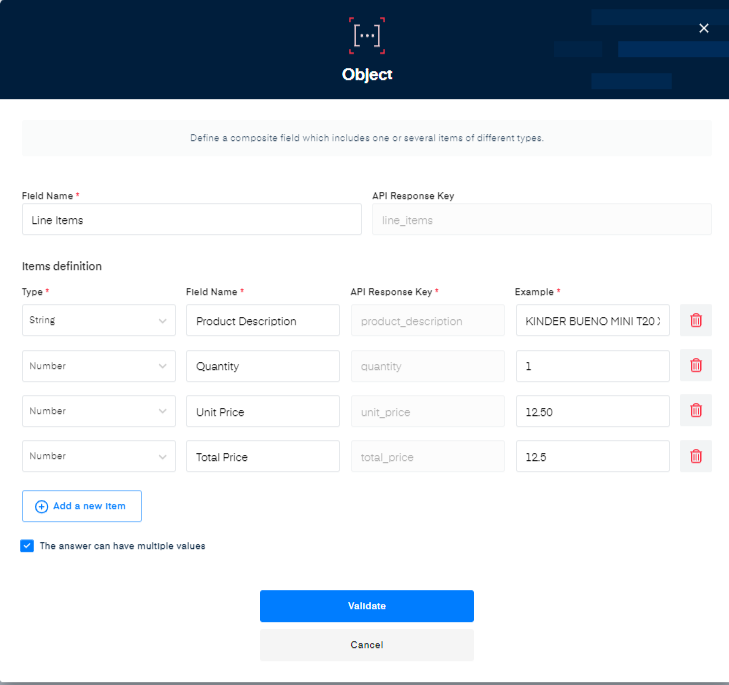Viewport: 729px width, 685px height.
Task: Close the Object dialog
Action: pyautogui.click(x=704, y=28)
